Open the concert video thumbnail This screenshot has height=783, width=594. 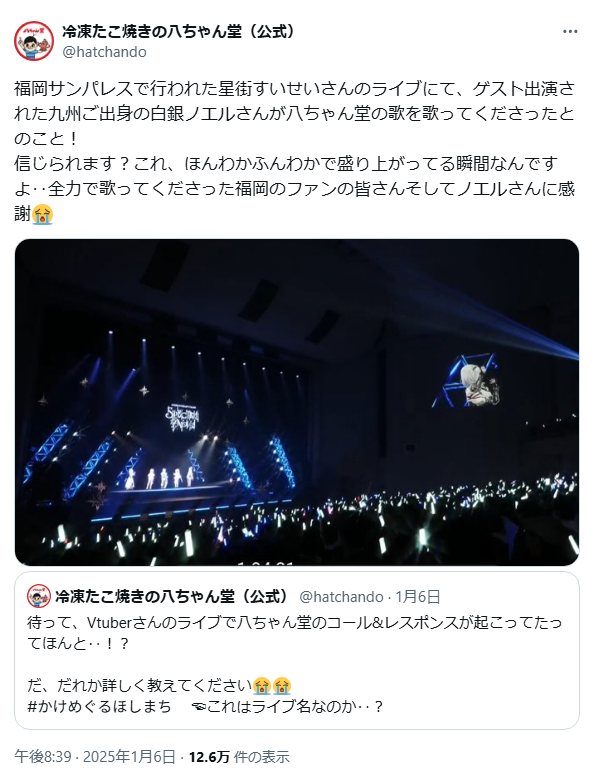[x=297, y=402]
